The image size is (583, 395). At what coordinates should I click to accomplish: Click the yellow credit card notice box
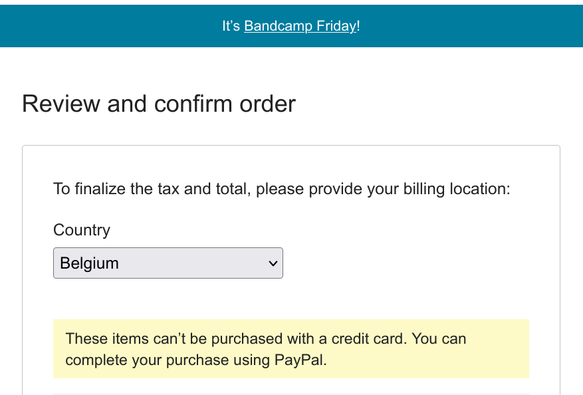click(x=291, y=349)
